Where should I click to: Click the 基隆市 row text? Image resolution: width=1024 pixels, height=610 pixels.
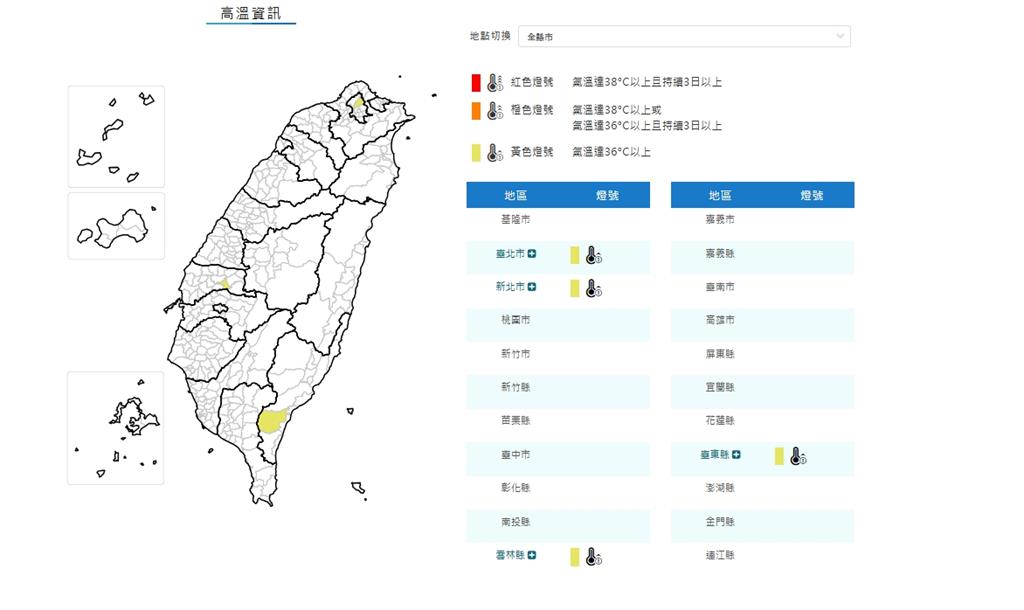tap(515, 219)
